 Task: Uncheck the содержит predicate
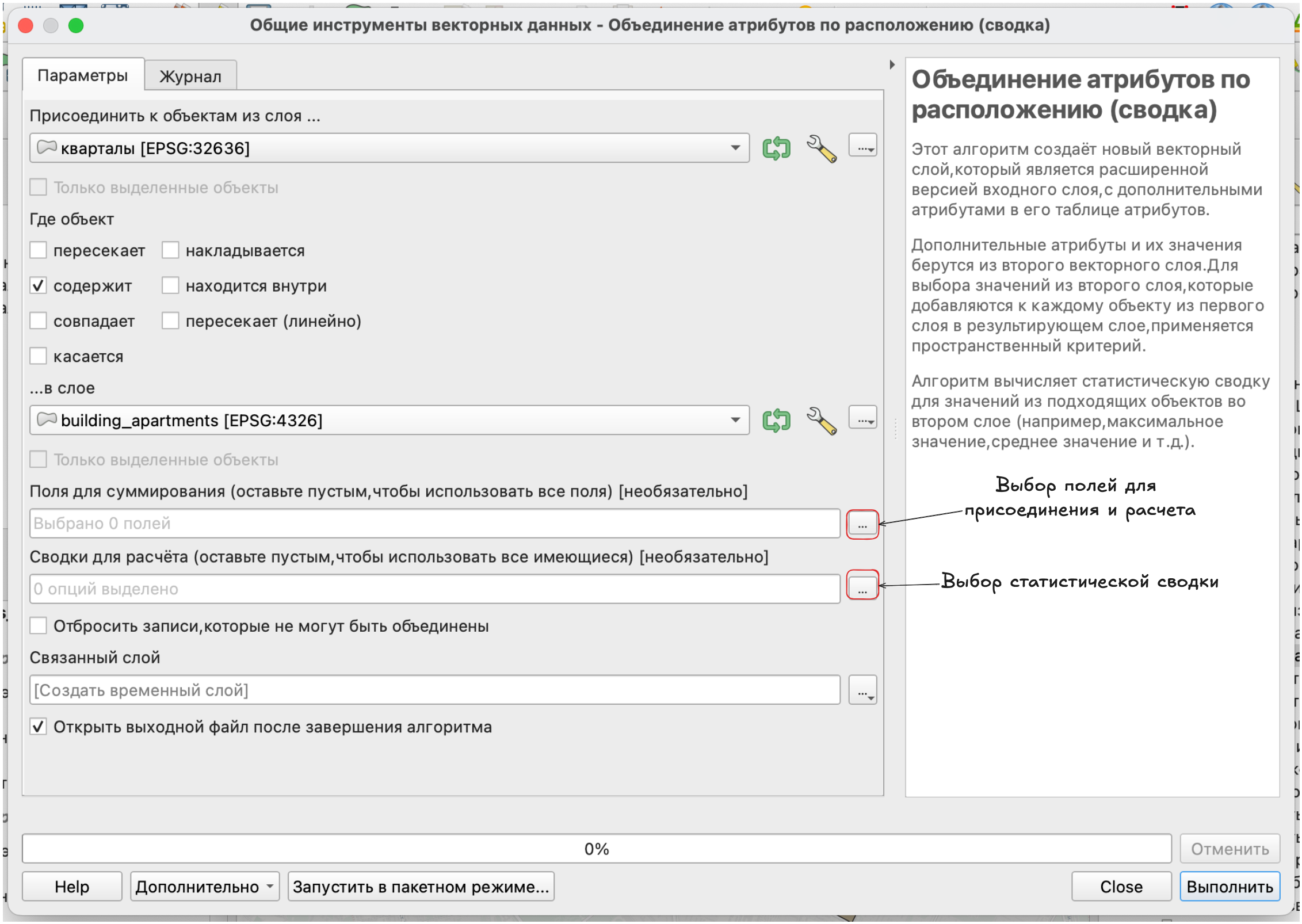pos(39,286)
